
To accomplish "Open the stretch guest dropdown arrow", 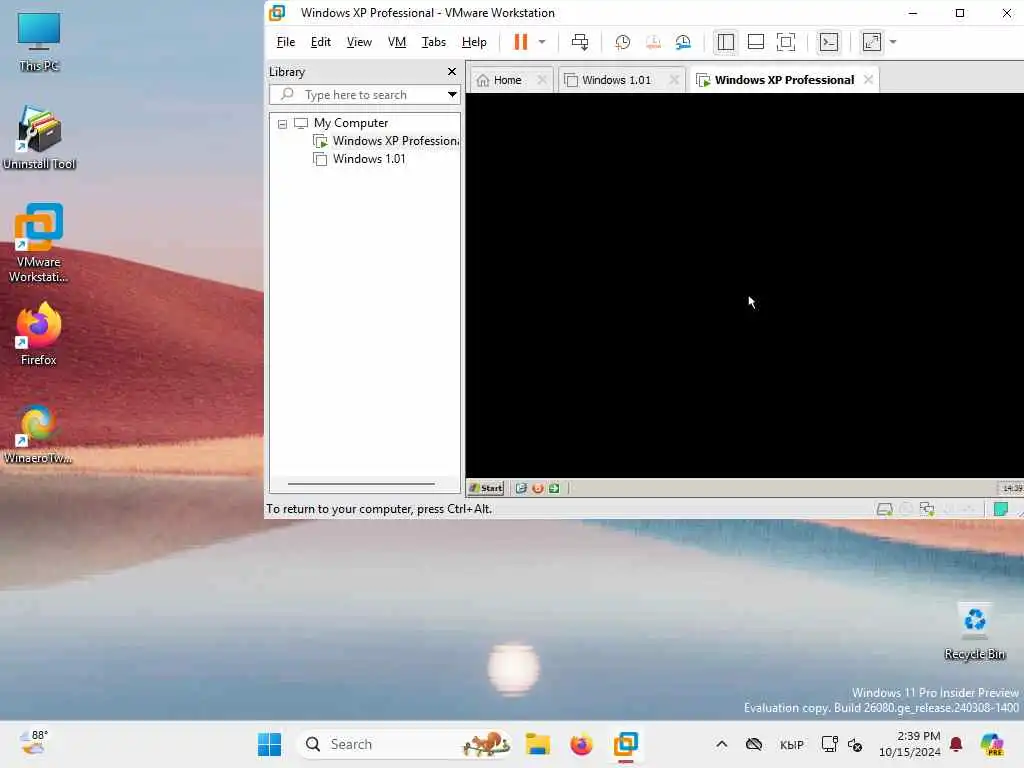I will [x=893, y=42].
